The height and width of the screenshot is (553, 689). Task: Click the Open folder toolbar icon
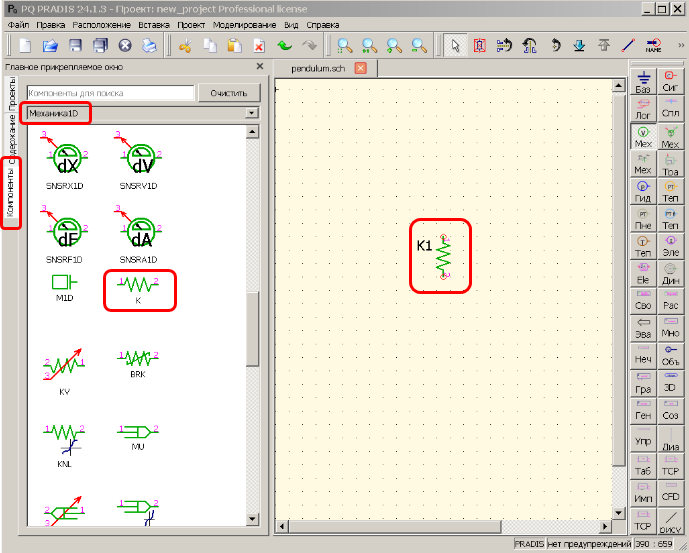(x=49, y=46)
